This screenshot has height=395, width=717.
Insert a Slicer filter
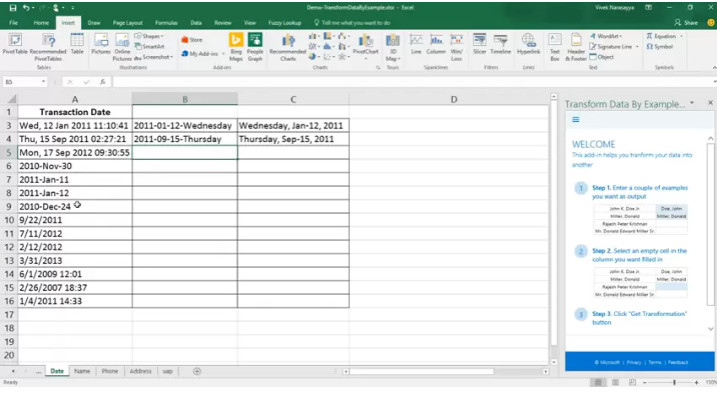point(479,44)
